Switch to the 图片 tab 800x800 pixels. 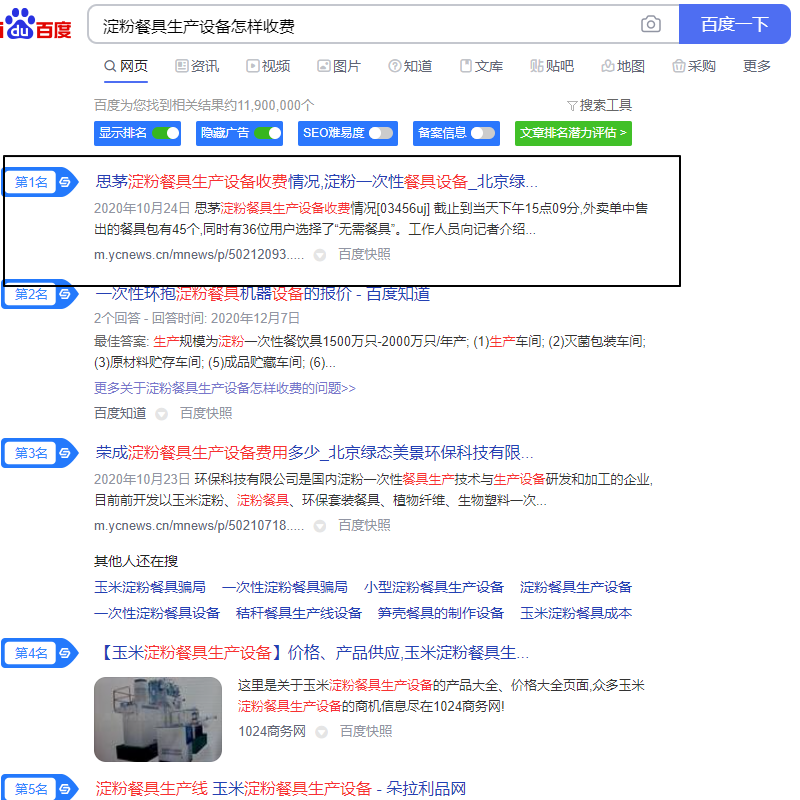coord(339,66)
